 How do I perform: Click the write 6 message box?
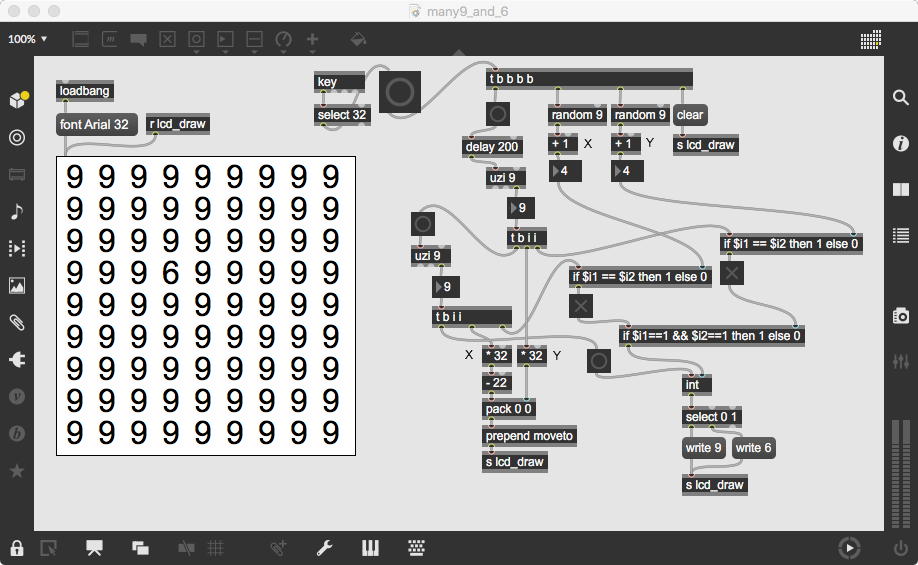click(x=753, y=448)
